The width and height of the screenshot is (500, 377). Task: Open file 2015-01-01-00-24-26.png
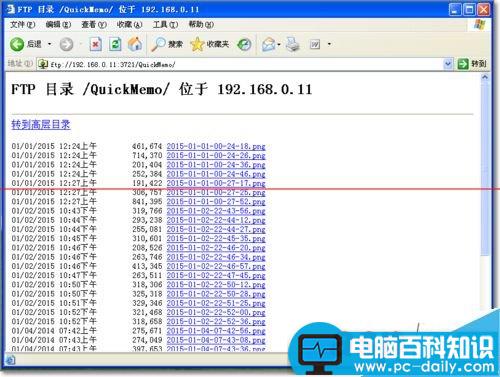[216, 156]
